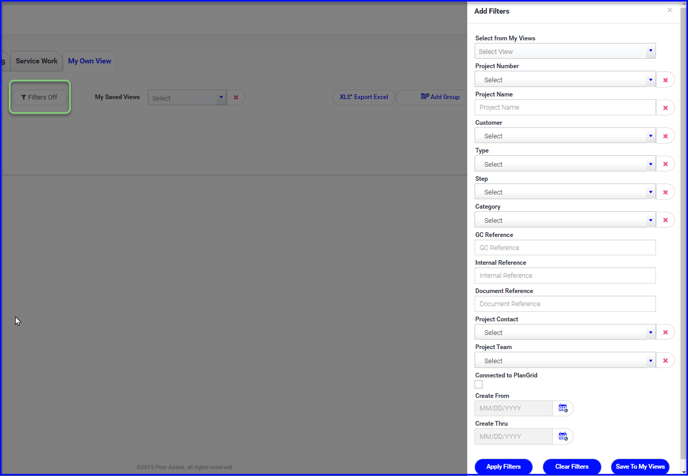The height and width of the screenshot is (476, 688).
Task: Open the Customer dropdown
Action: click(x=565, y=136)
